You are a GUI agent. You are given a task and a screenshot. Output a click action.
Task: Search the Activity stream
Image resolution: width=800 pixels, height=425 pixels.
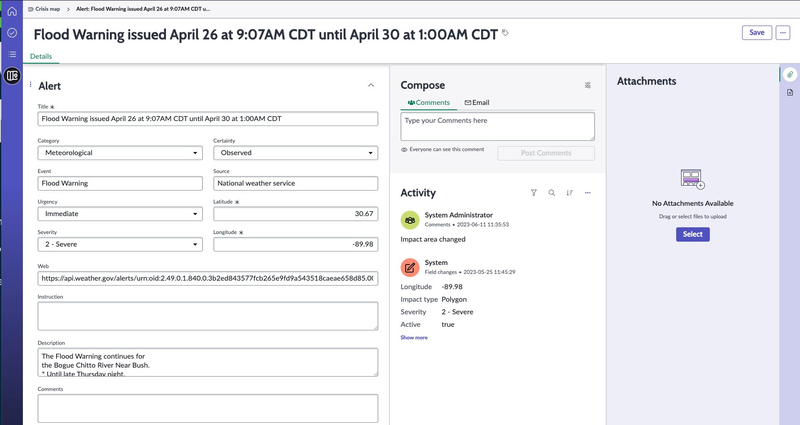tap(552, 193)
